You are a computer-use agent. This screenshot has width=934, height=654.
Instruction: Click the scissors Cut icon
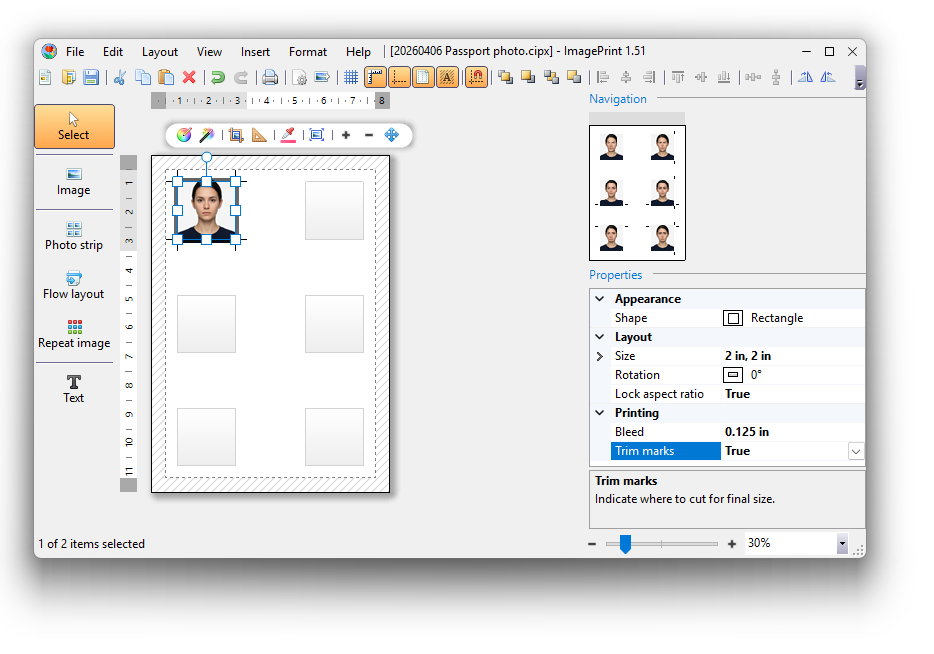[x=120, y=77]
